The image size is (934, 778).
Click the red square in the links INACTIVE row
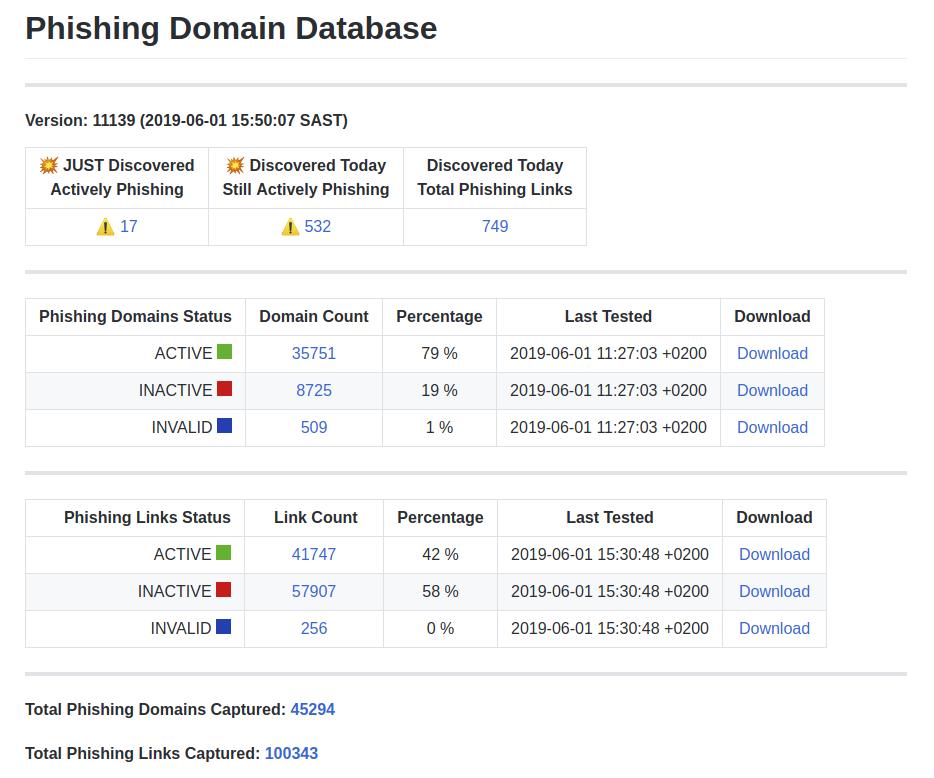[x=223, y=590]
